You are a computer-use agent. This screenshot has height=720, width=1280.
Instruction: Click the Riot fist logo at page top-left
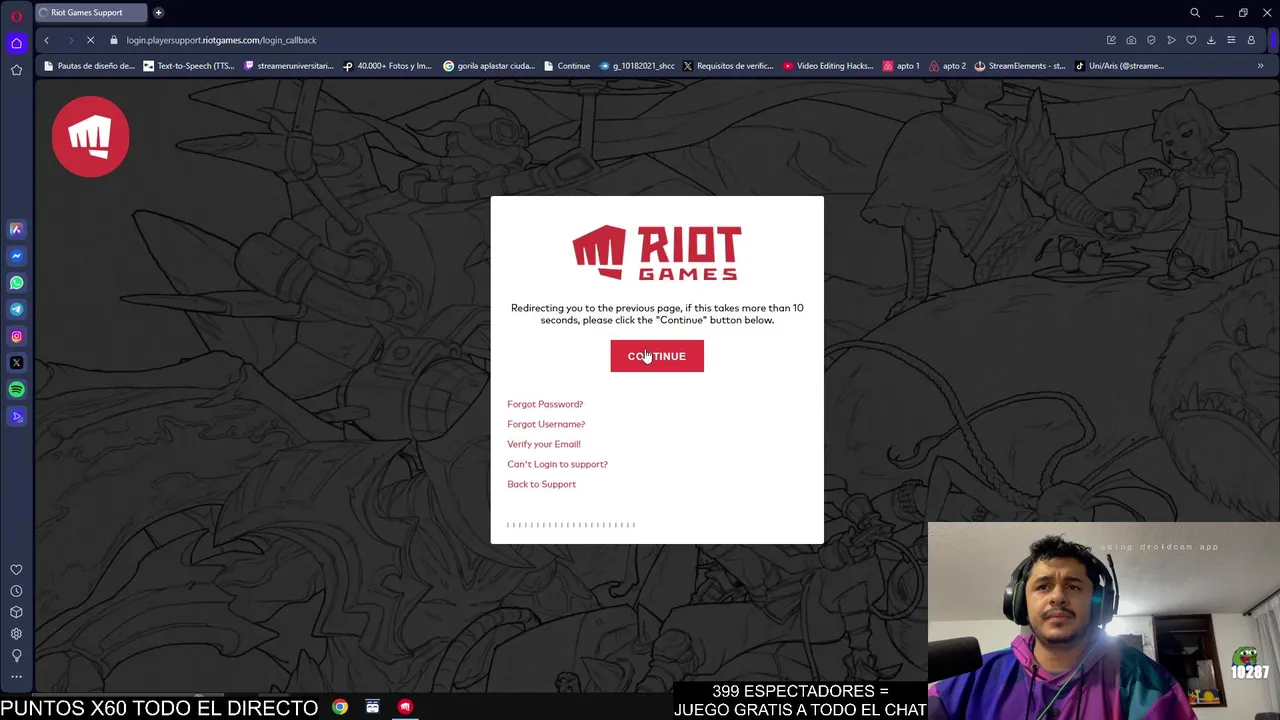[91, 136]
